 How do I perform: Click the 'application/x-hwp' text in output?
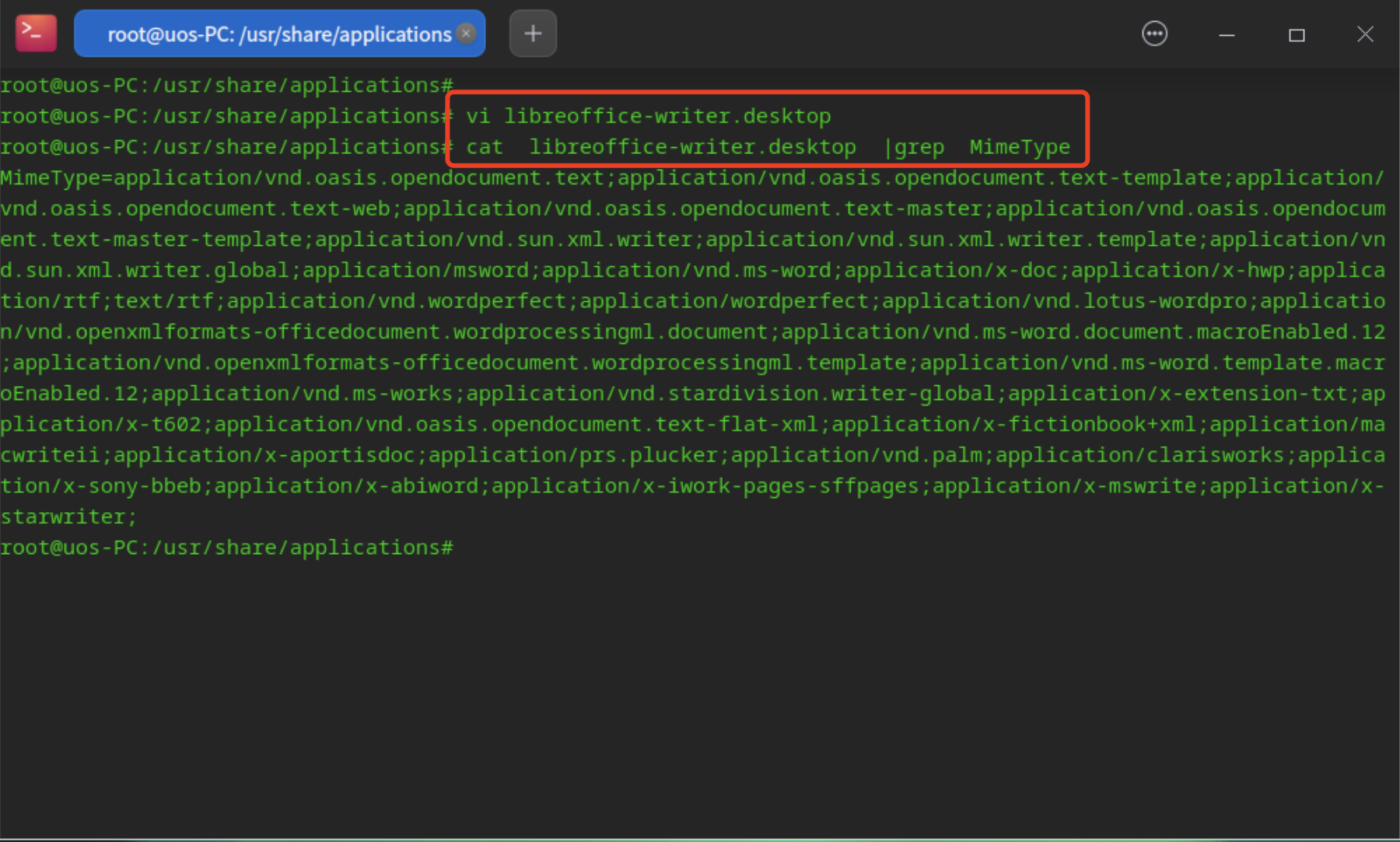[x=1178, y=270]
